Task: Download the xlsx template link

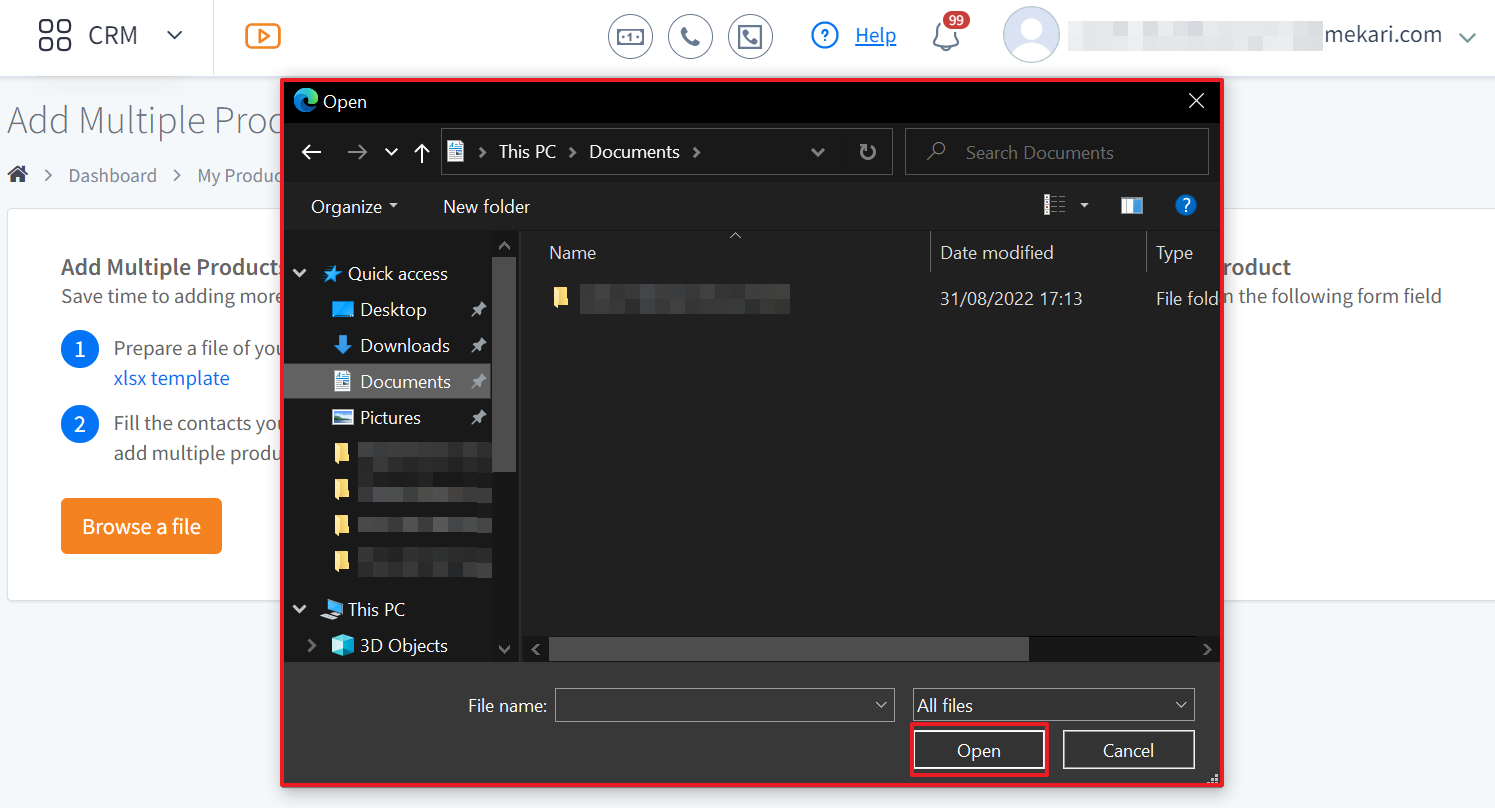Action: [x=172, y=378]
